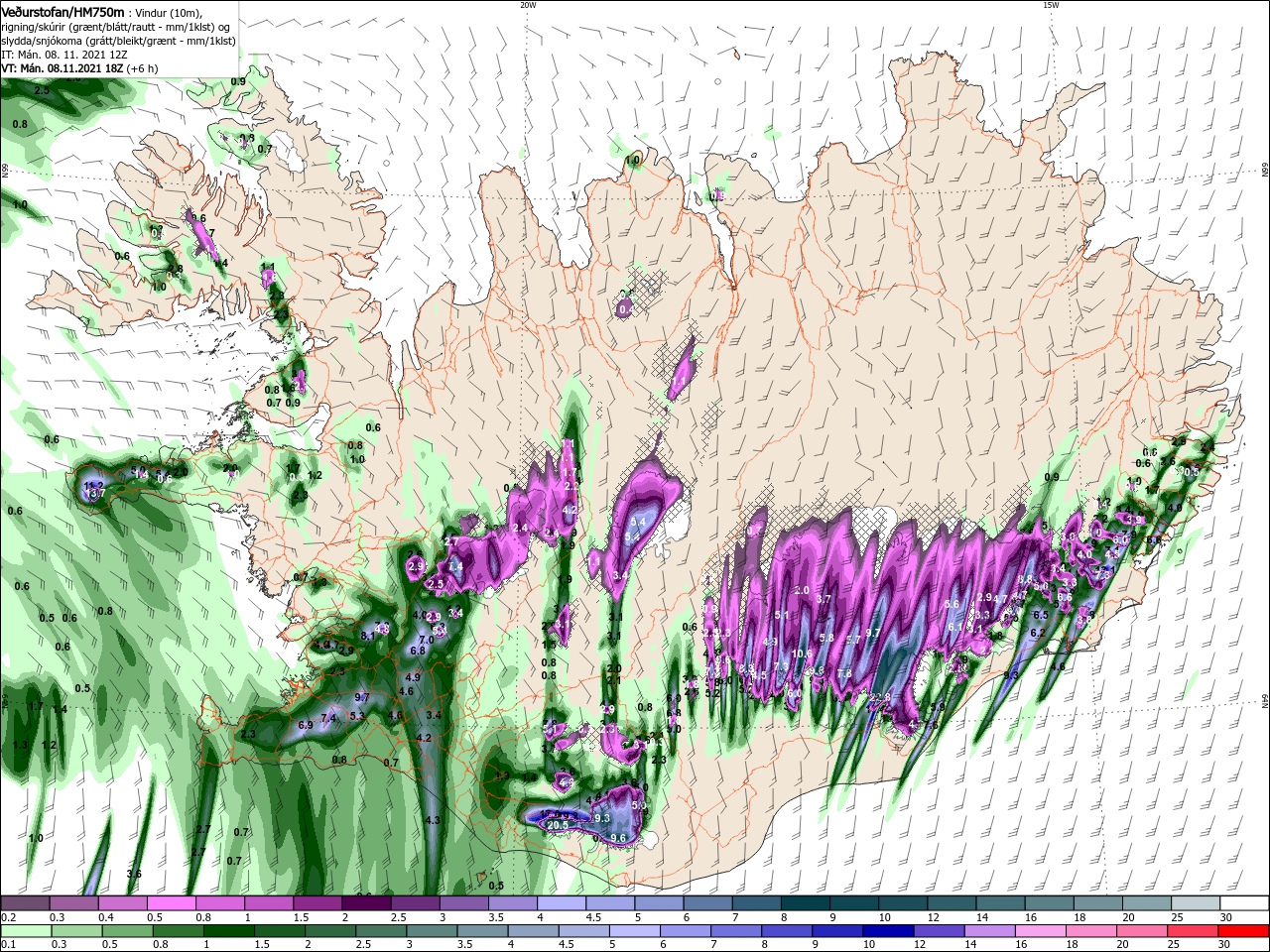Pick the darkest green rain swatch starting at 1

(228, 931)
